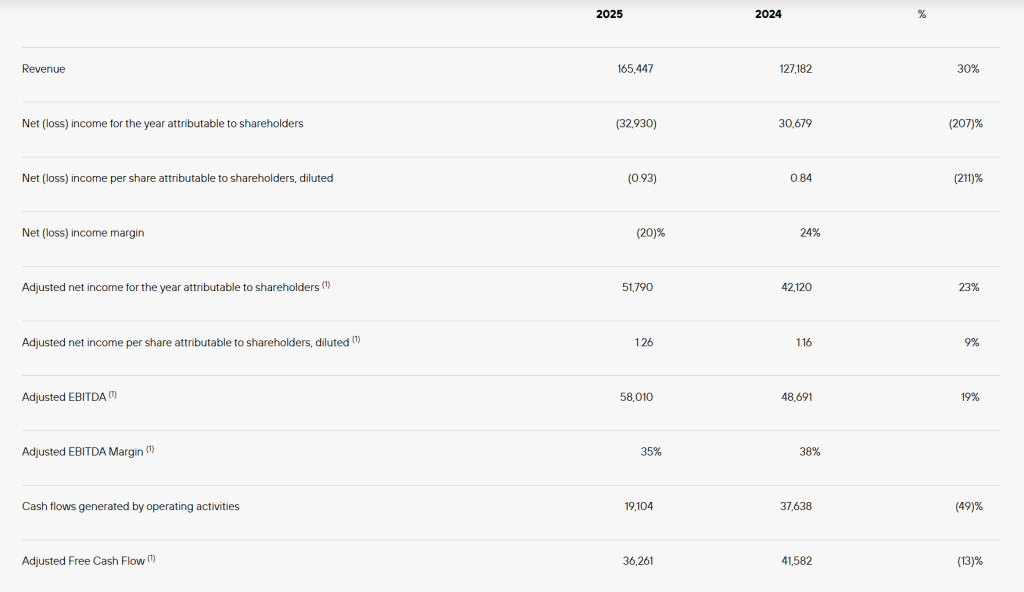1024x592 pixels.
Task: Click the % change column header
Action: (x=921, y=14)
